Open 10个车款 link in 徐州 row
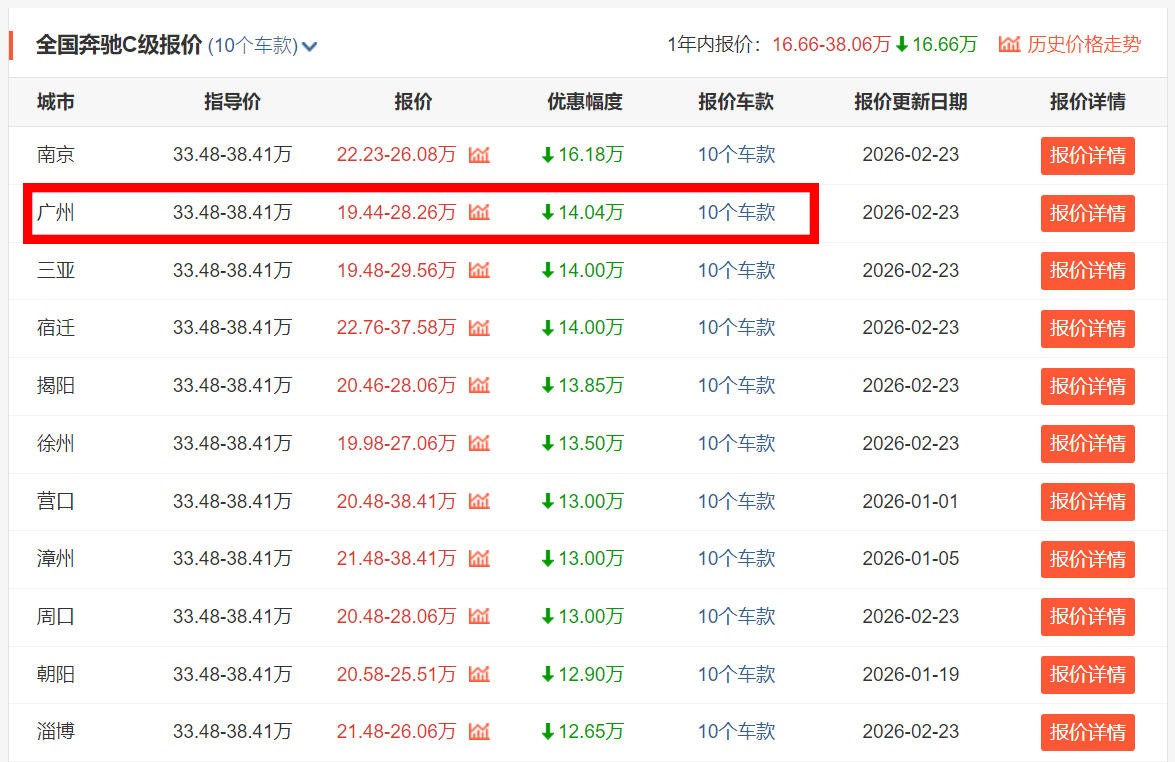Viewport: 1175px width, 762px height. (x=737, y=444)
